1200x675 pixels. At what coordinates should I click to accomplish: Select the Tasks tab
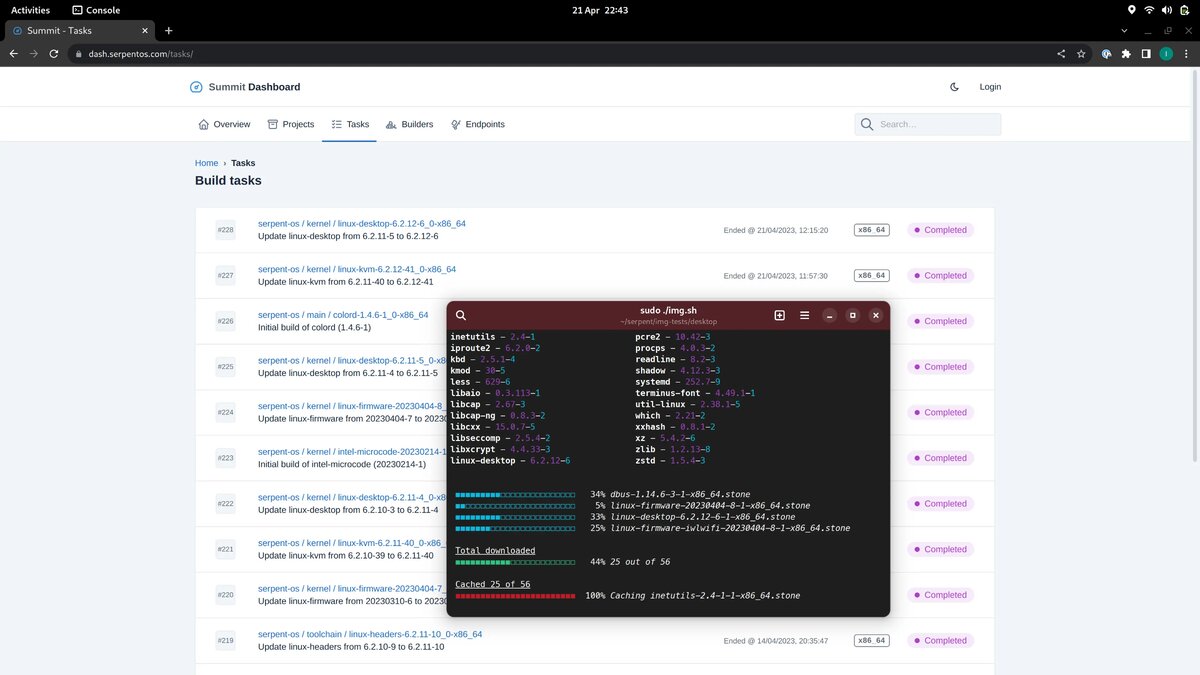tap(350, 124)
